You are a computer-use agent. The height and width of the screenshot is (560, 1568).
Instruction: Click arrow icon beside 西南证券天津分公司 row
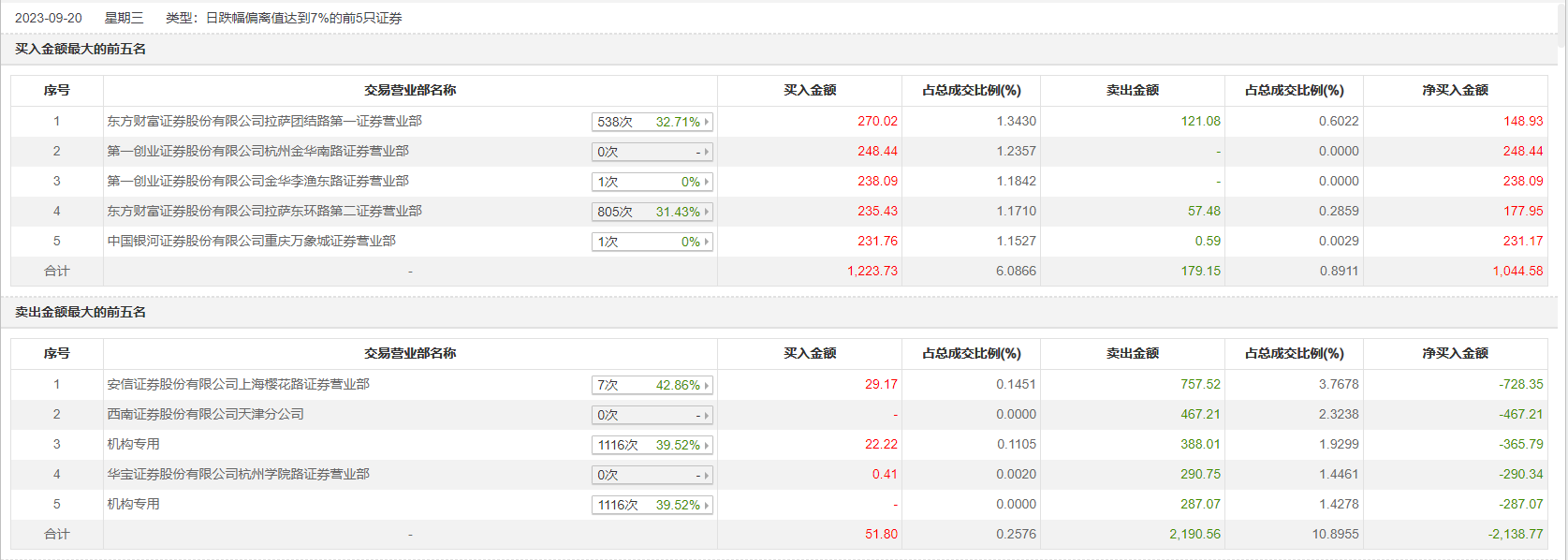click(707, 415)
